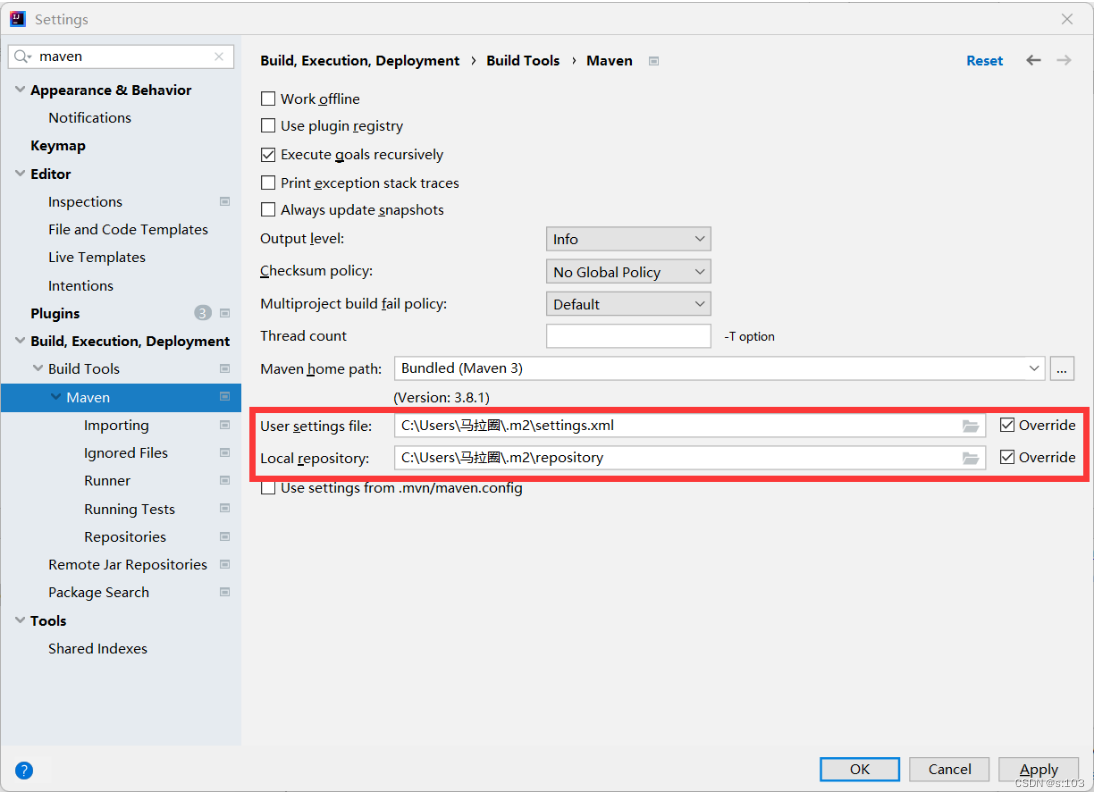Click the Plugins update count badge
Screen dimensions: 1100x797
(203, 314)
